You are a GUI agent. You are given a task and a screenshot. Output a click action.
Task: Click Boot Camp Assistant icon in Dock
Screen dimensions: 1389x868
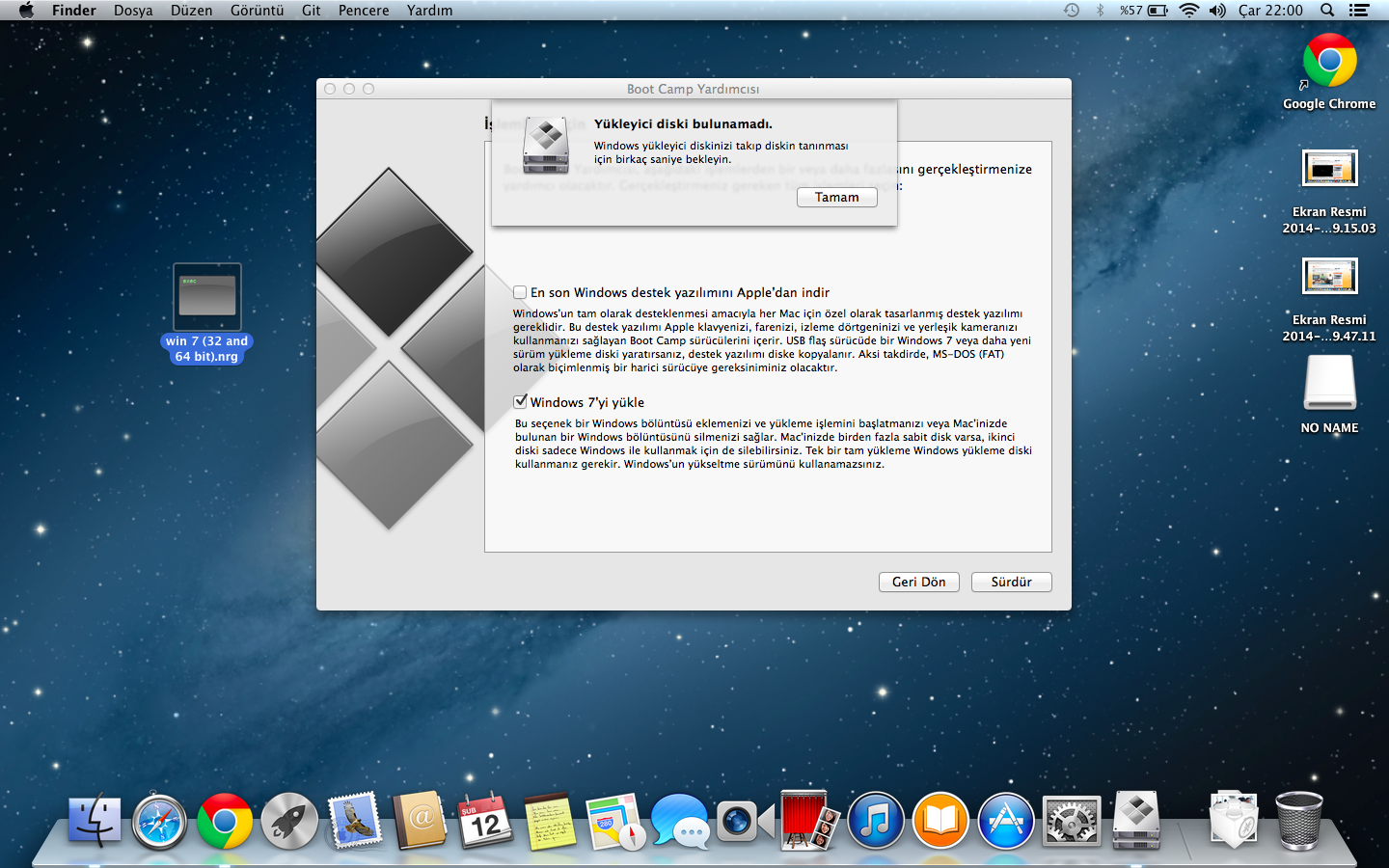(x=1136, y=821)
